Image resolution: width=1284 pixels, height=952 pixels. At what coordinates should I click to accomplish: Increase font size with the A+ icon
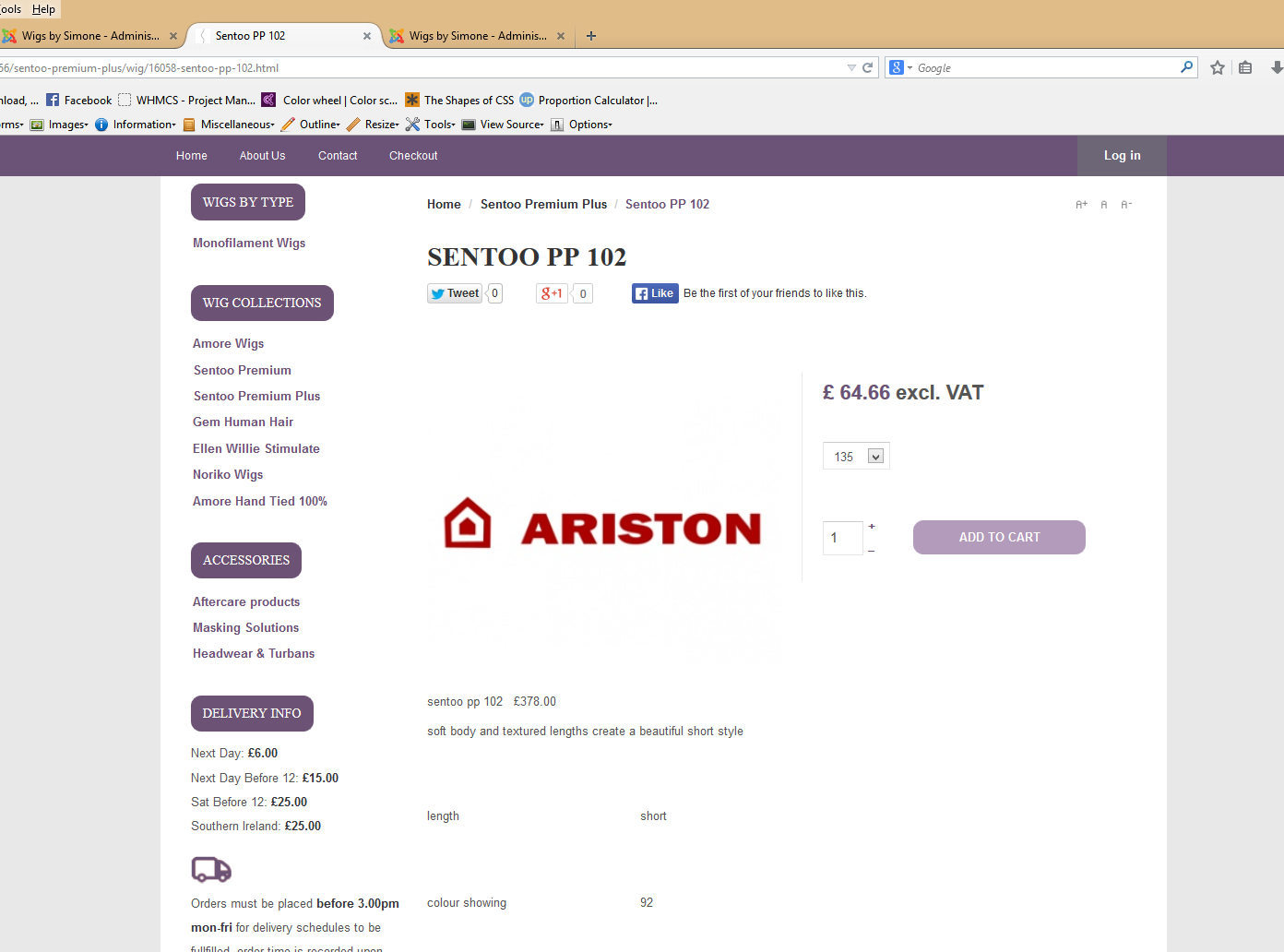(1082, 205)
